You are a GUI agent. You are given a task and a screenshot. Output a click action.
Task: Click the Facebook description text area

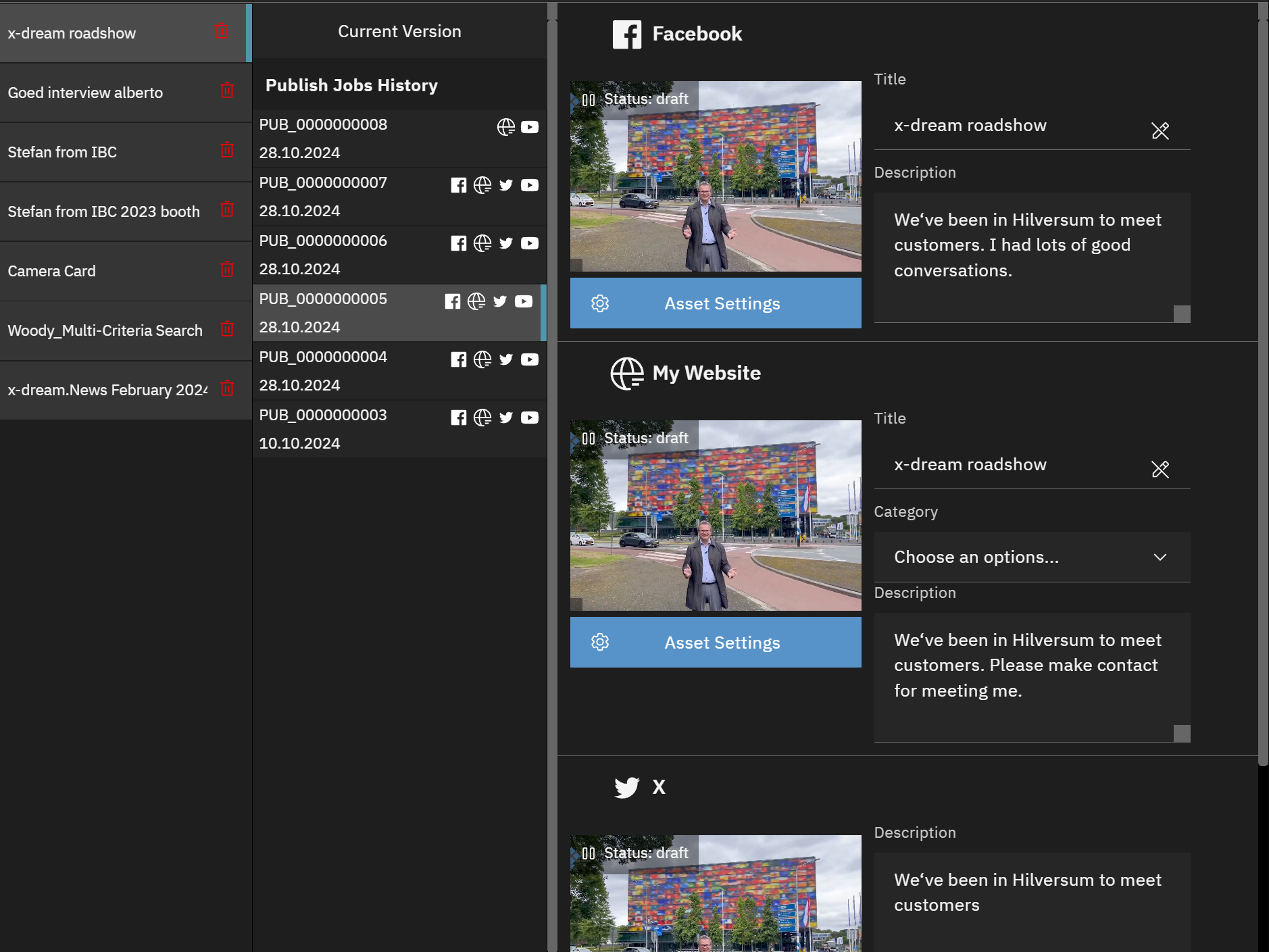click(x=1032, y=257)
